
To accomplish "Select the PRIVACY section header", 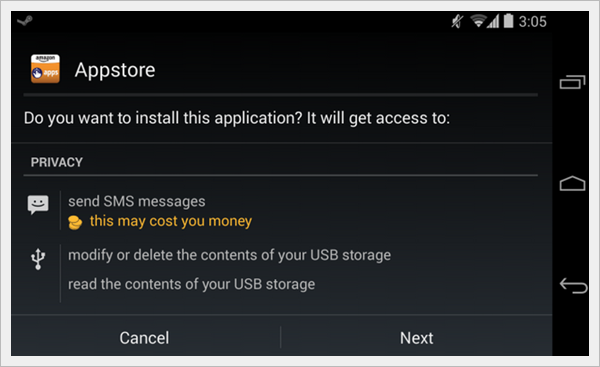I will (x=57, y=162).
